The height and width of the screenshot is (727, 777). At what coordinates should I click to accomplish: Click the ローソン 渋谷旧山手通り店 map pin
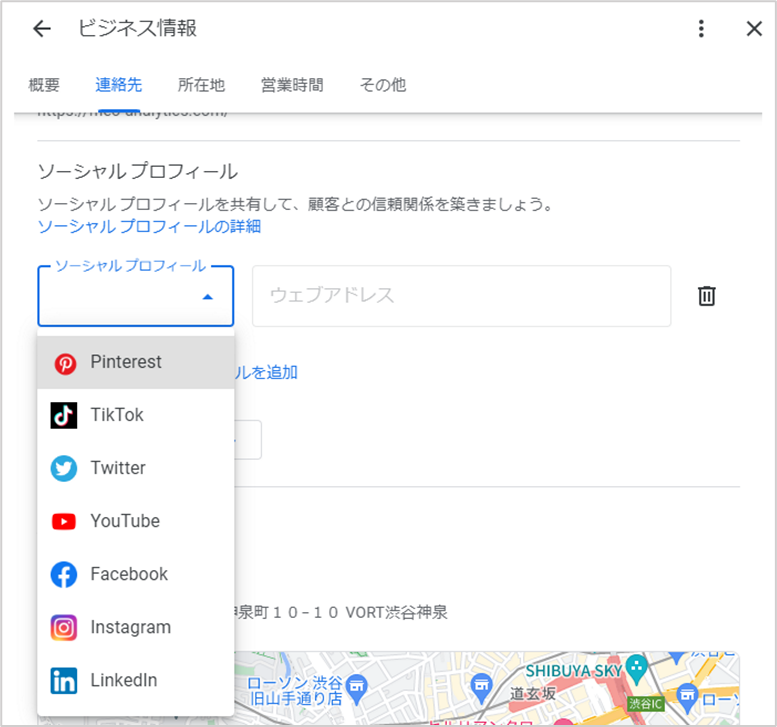pos(356,687)
